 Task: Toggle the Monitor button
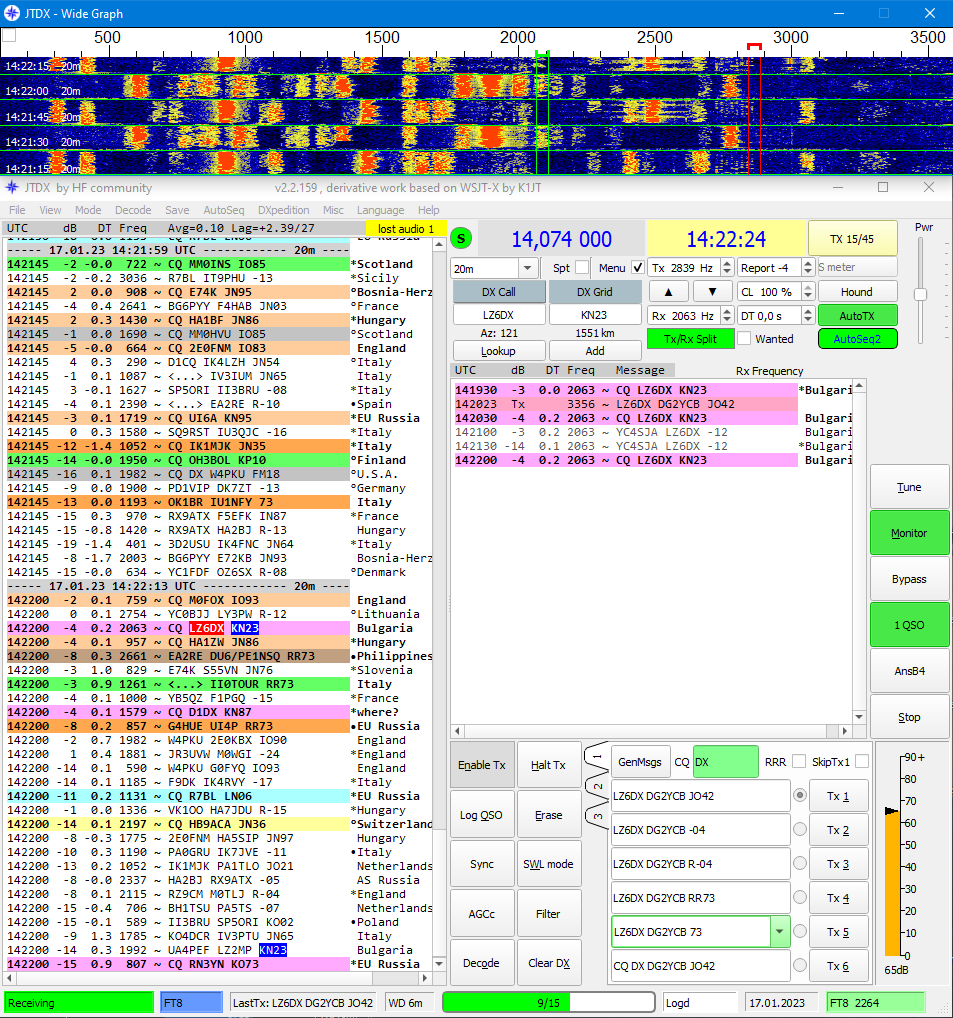click(x=909, y=533)
